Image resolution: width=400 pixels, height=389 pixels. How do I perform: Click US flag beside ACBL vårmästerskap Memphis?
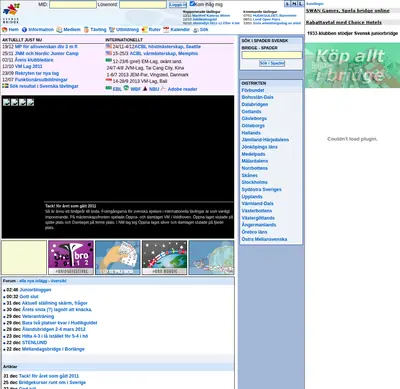109,53
